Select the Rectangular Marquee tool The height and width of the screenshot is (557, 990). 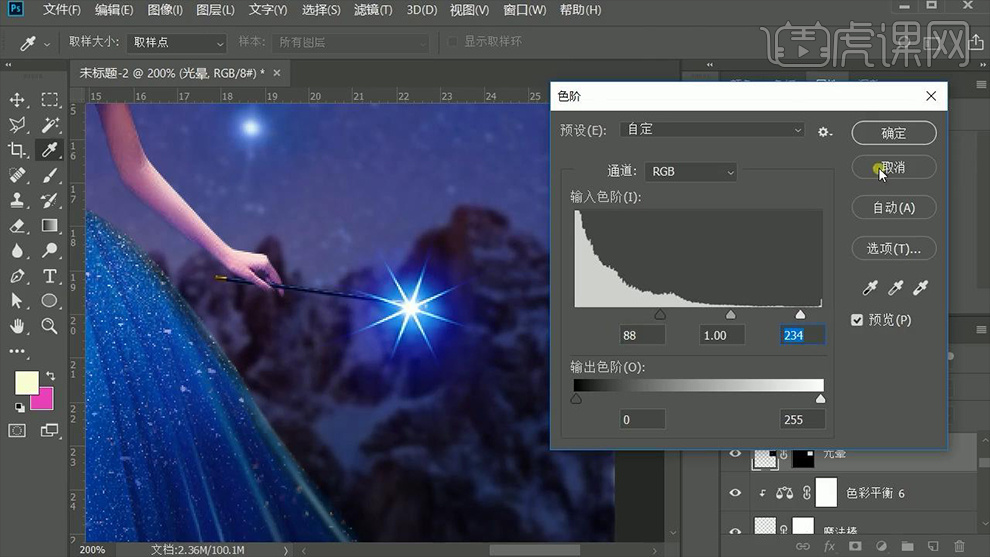[x=49, y=100]
